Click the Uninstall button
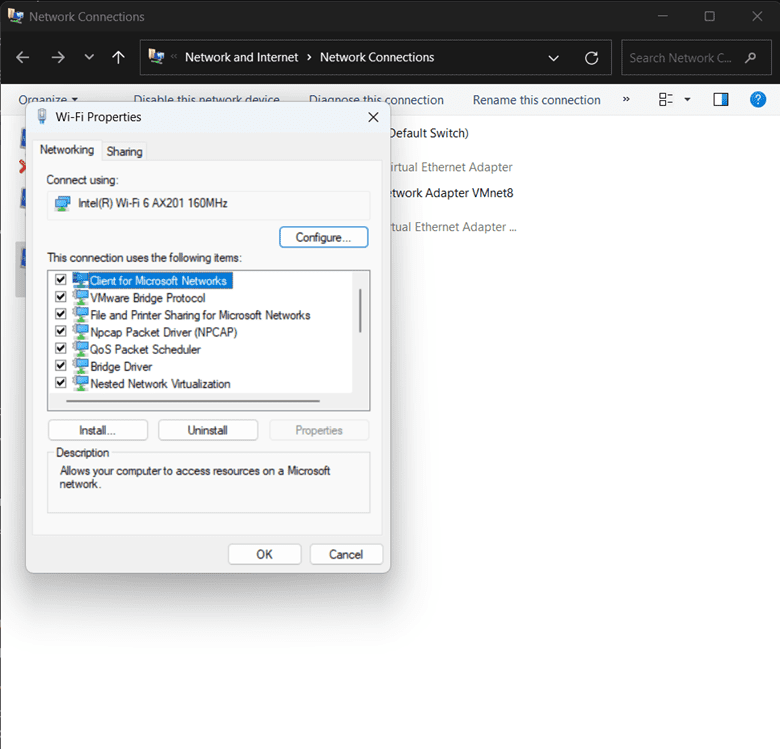The width and height of the screenshot is (780, 749). [x=208, y=430]
